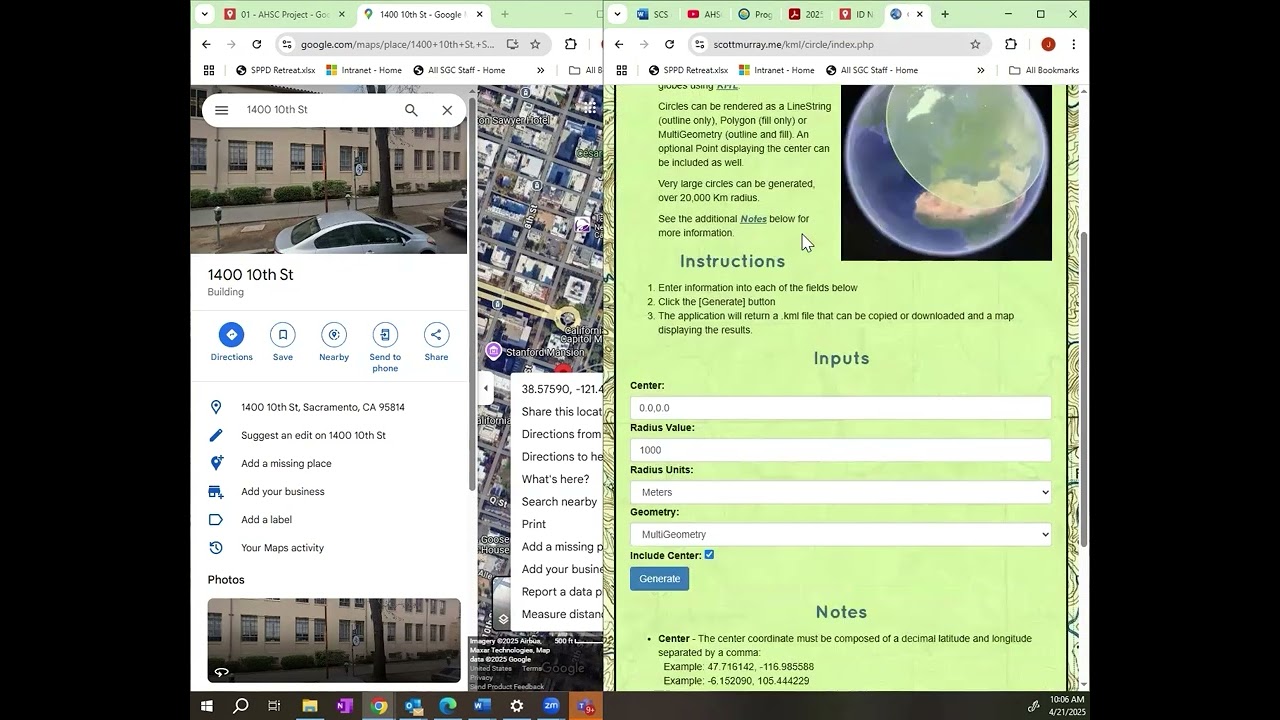The image size is (1280, 720).
Task: Click the Stanford Mansion map pin
Action: coord(493,351)
